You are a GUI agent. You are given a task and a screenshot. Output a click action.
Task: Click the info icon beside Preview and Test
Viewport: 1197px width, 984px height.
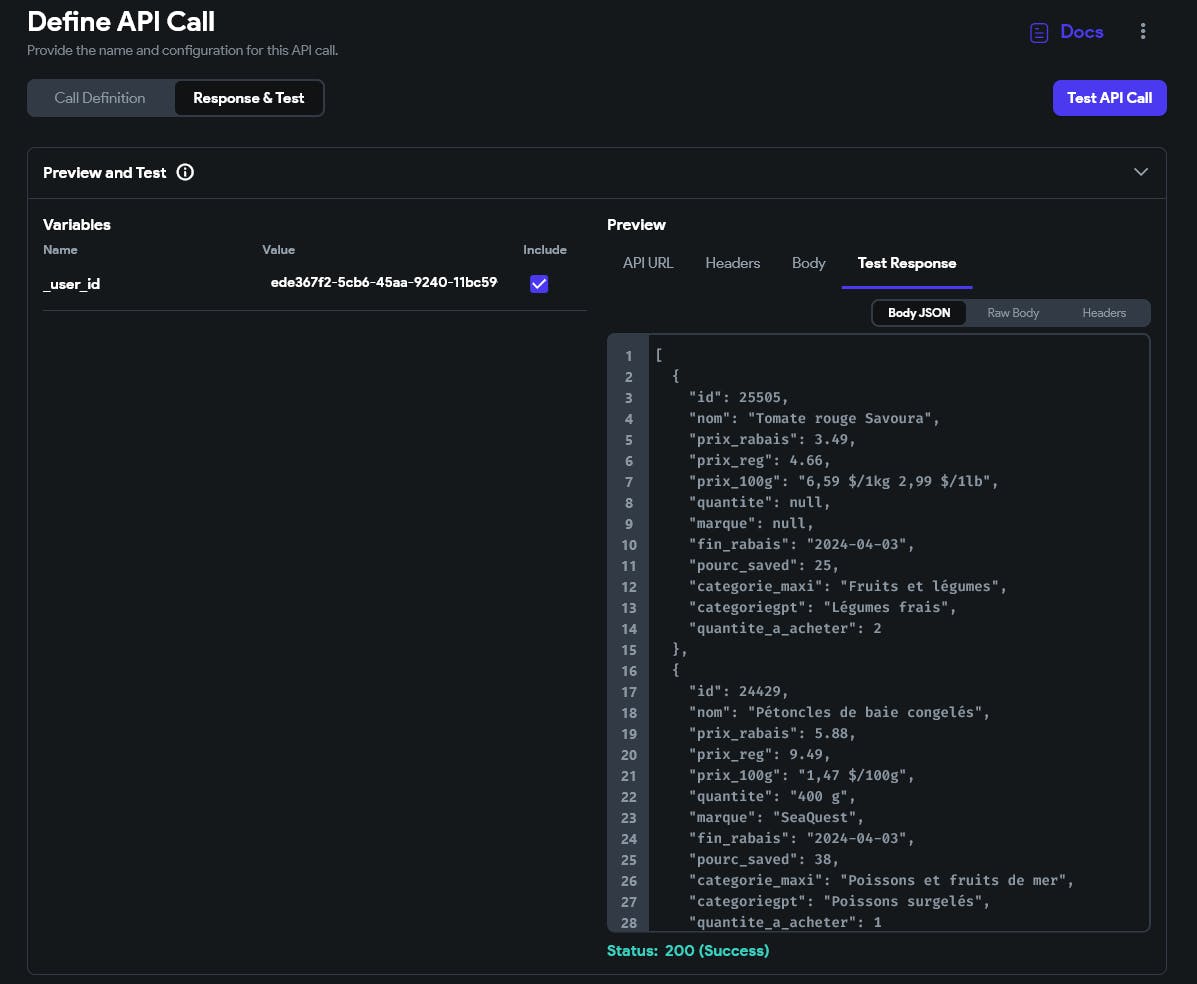(185, 172)
